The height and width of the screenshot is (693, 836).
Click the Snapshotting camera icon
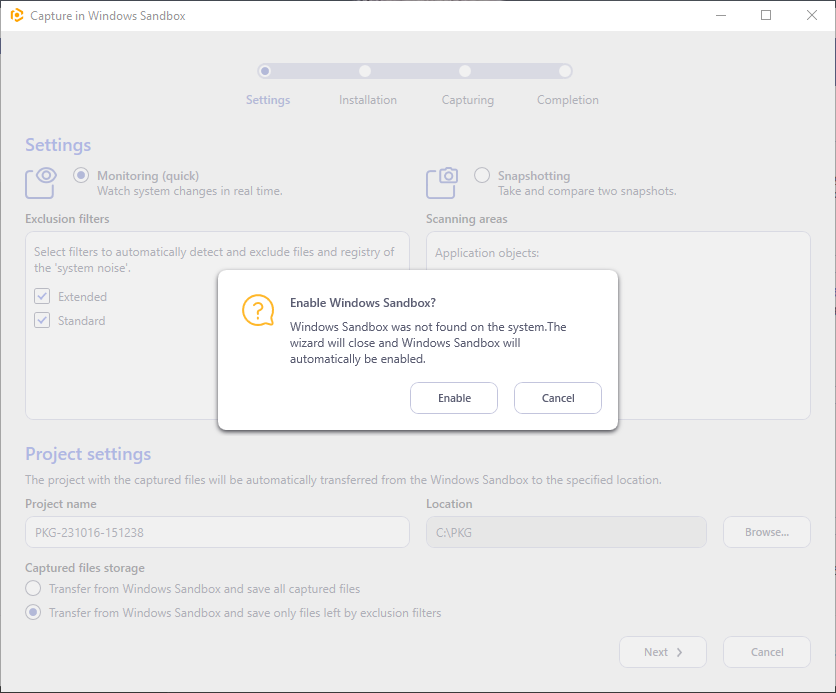tap(442, 183)
